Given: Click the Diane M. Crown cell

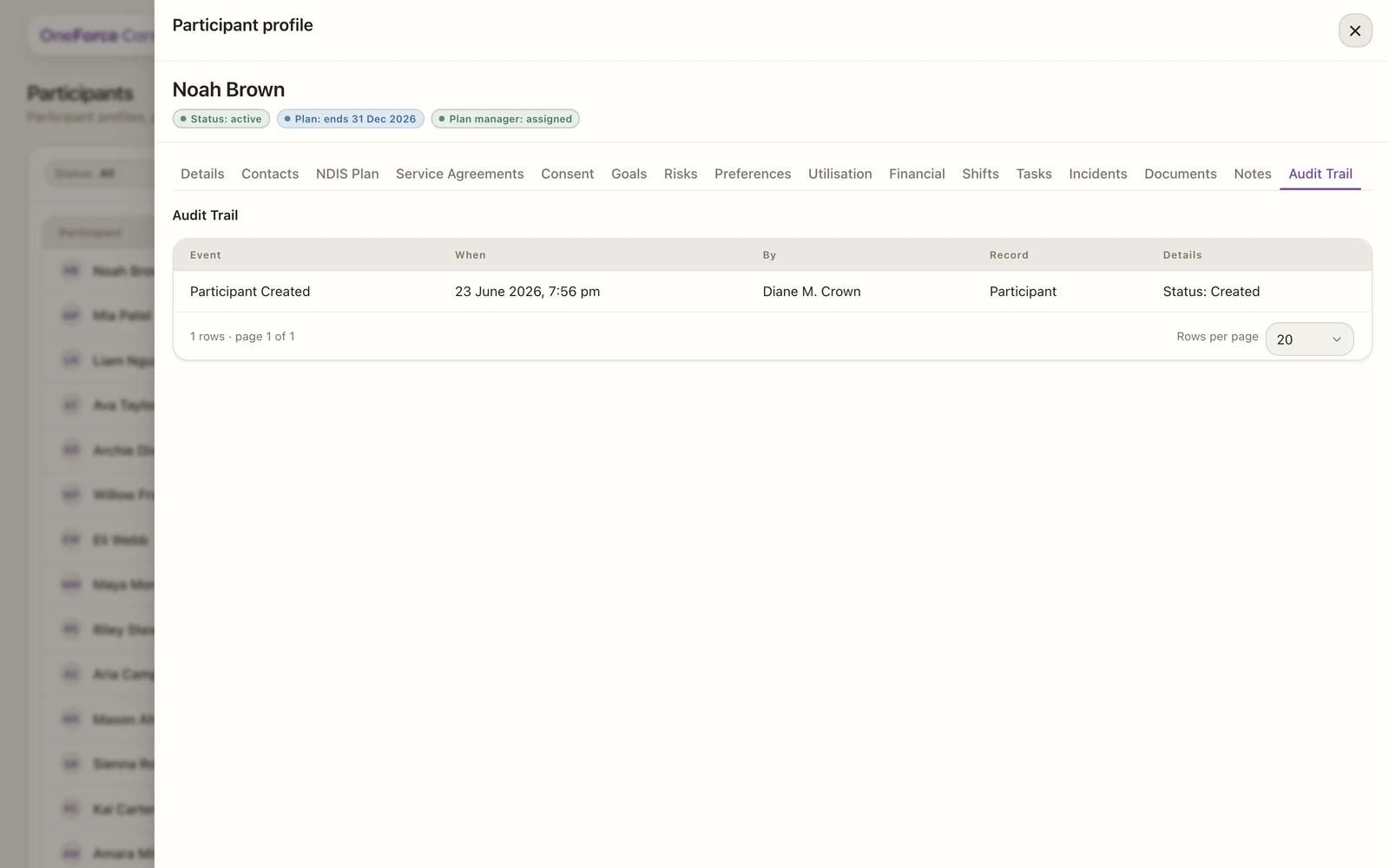Looking at the screenshot, I should click(812, 292).
